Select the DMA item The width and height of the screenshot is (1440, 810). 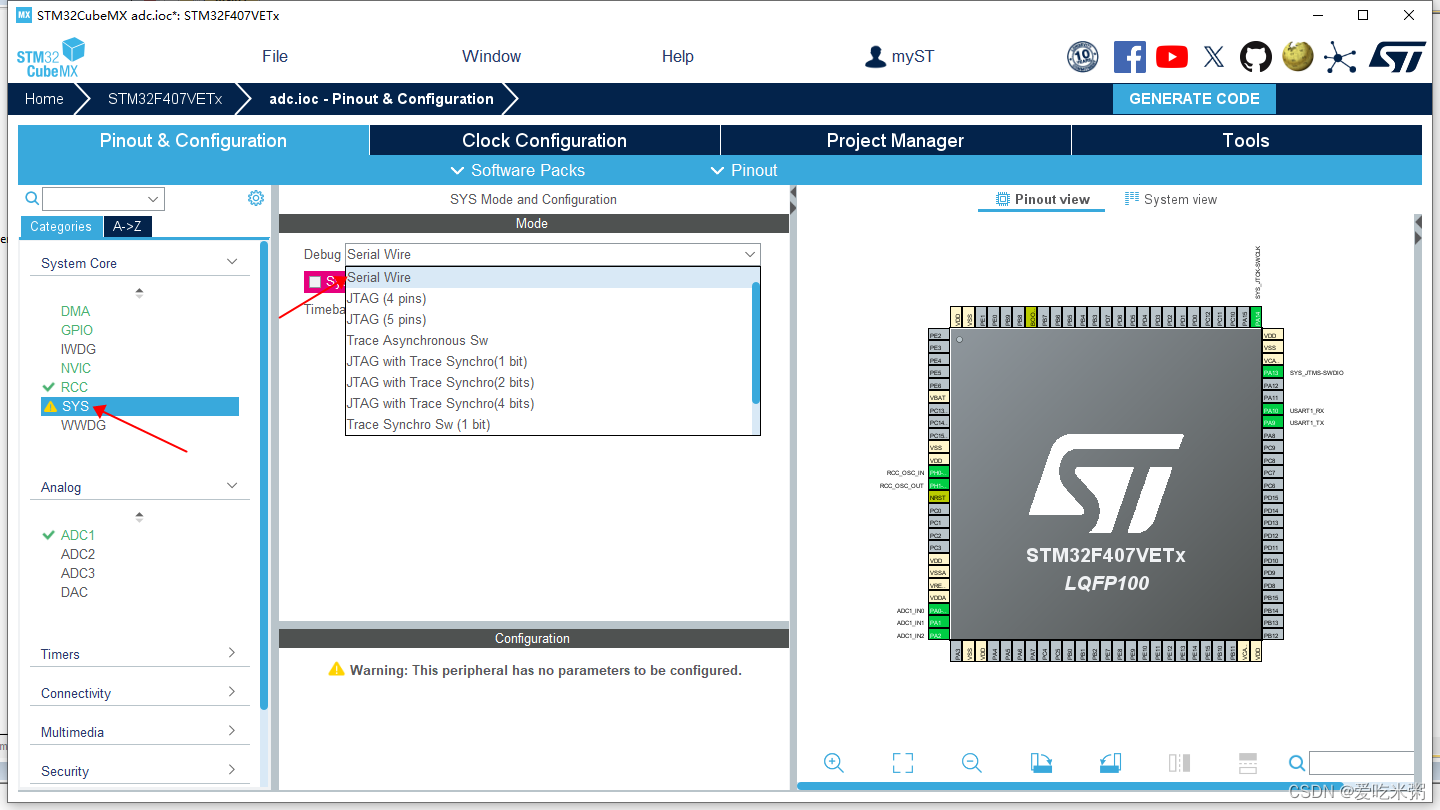click(75, 311)
